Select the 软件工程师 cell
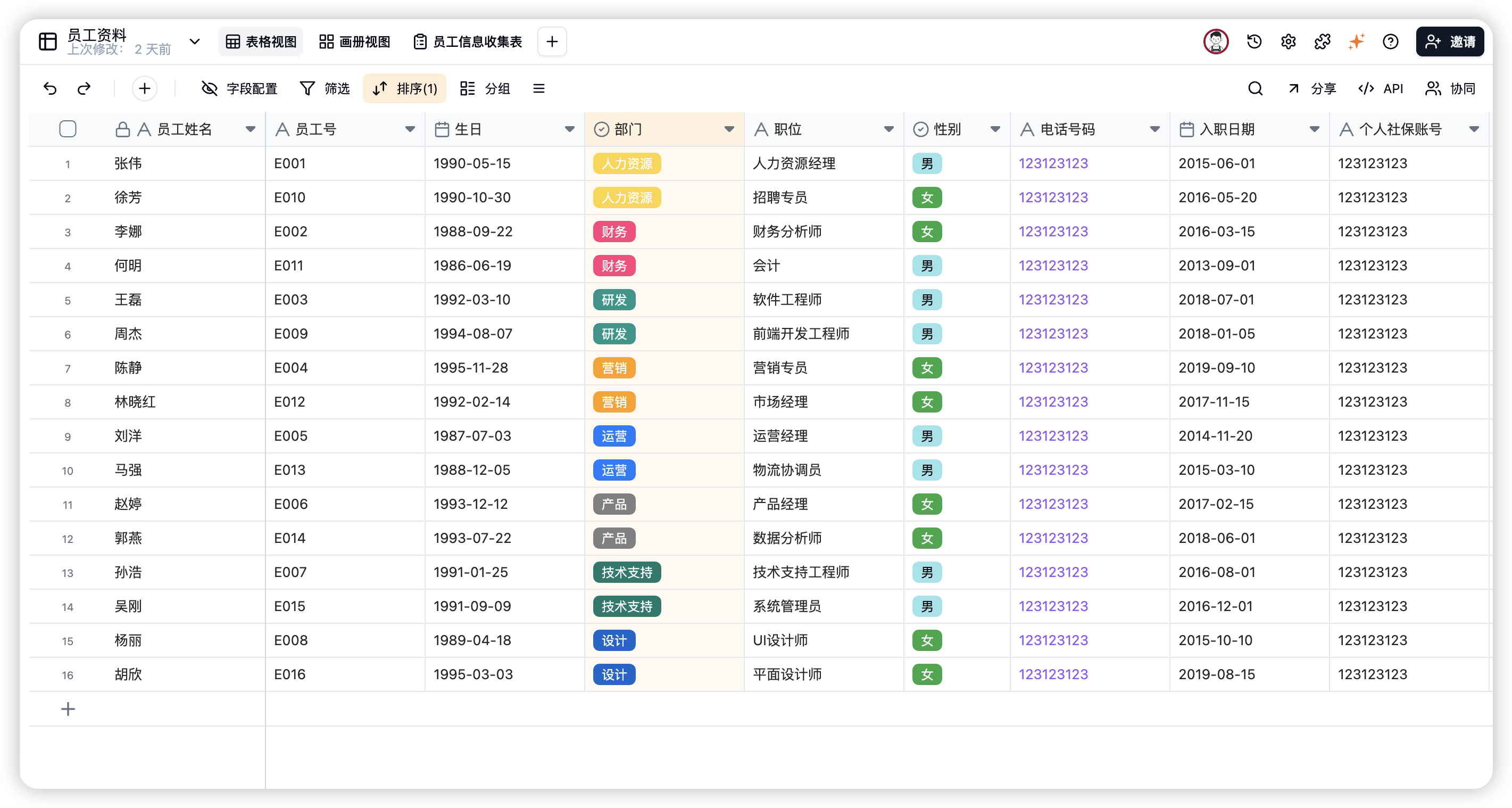Screen dimensions: 1512x808 point(824,300)
